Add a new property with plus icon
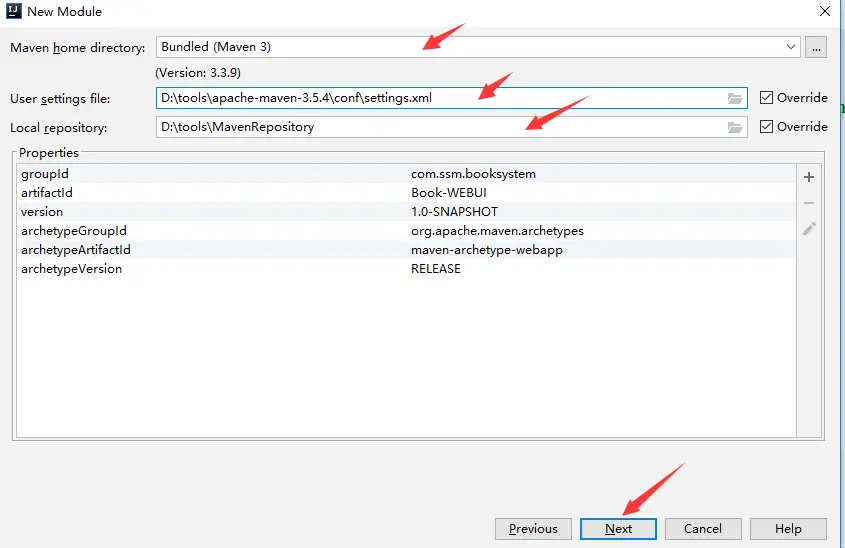845x548 pixels. [808, 177]
